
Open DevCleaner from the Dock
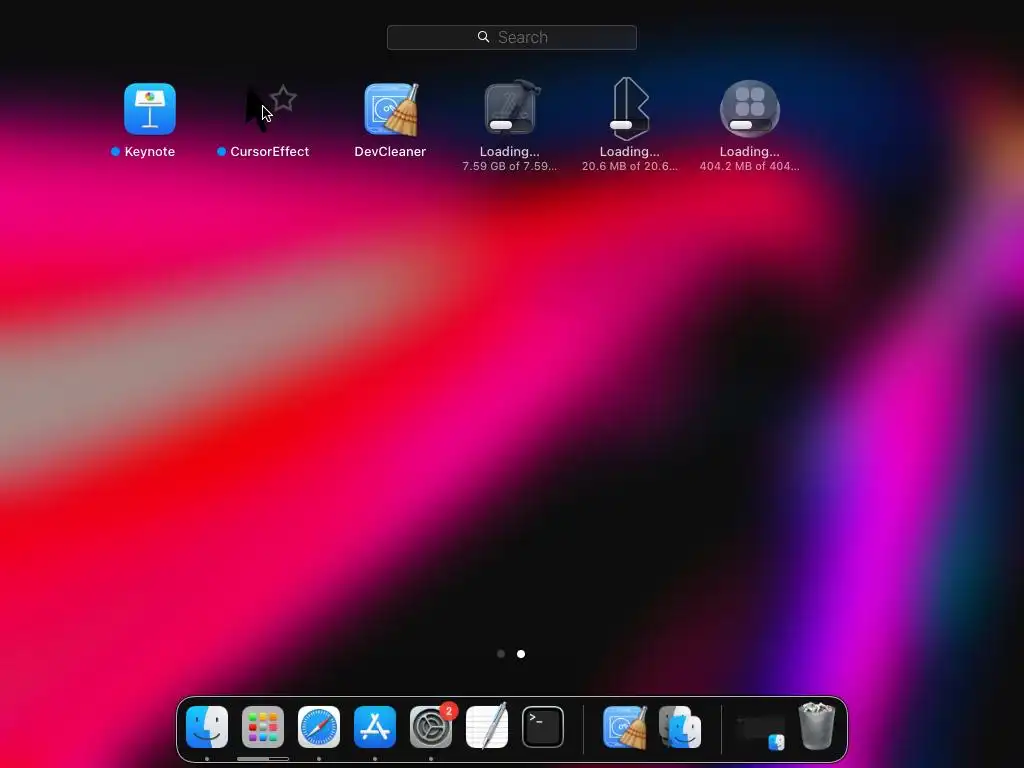[625, 727]
